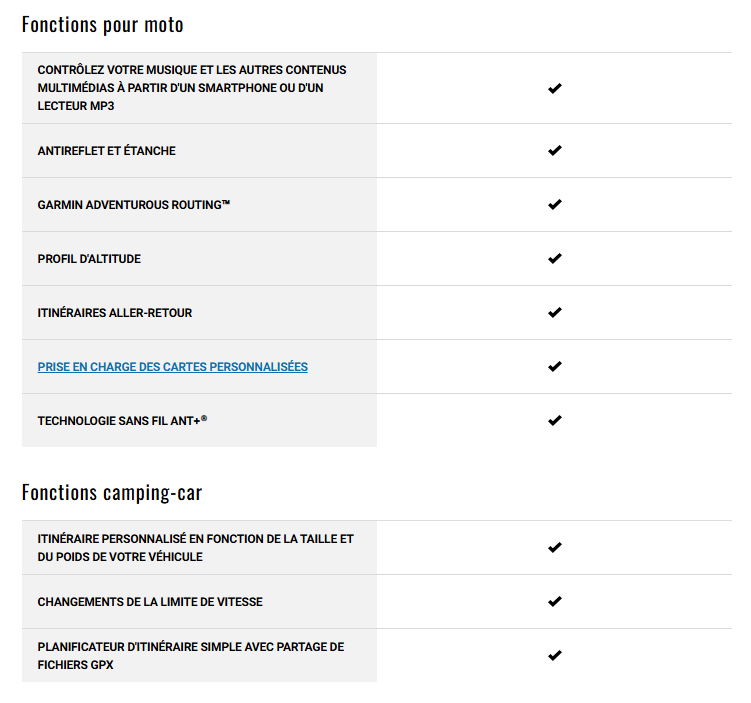Click checkmark for Antireflet et étanche
The image size is (751, 703).
[555, 150]
